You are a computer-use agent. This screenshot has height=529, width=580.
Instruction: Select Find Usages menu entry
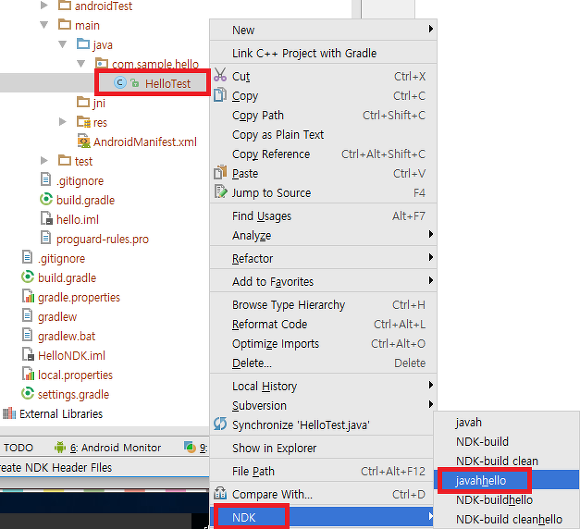pyautogui.click(x=323, y=216)
